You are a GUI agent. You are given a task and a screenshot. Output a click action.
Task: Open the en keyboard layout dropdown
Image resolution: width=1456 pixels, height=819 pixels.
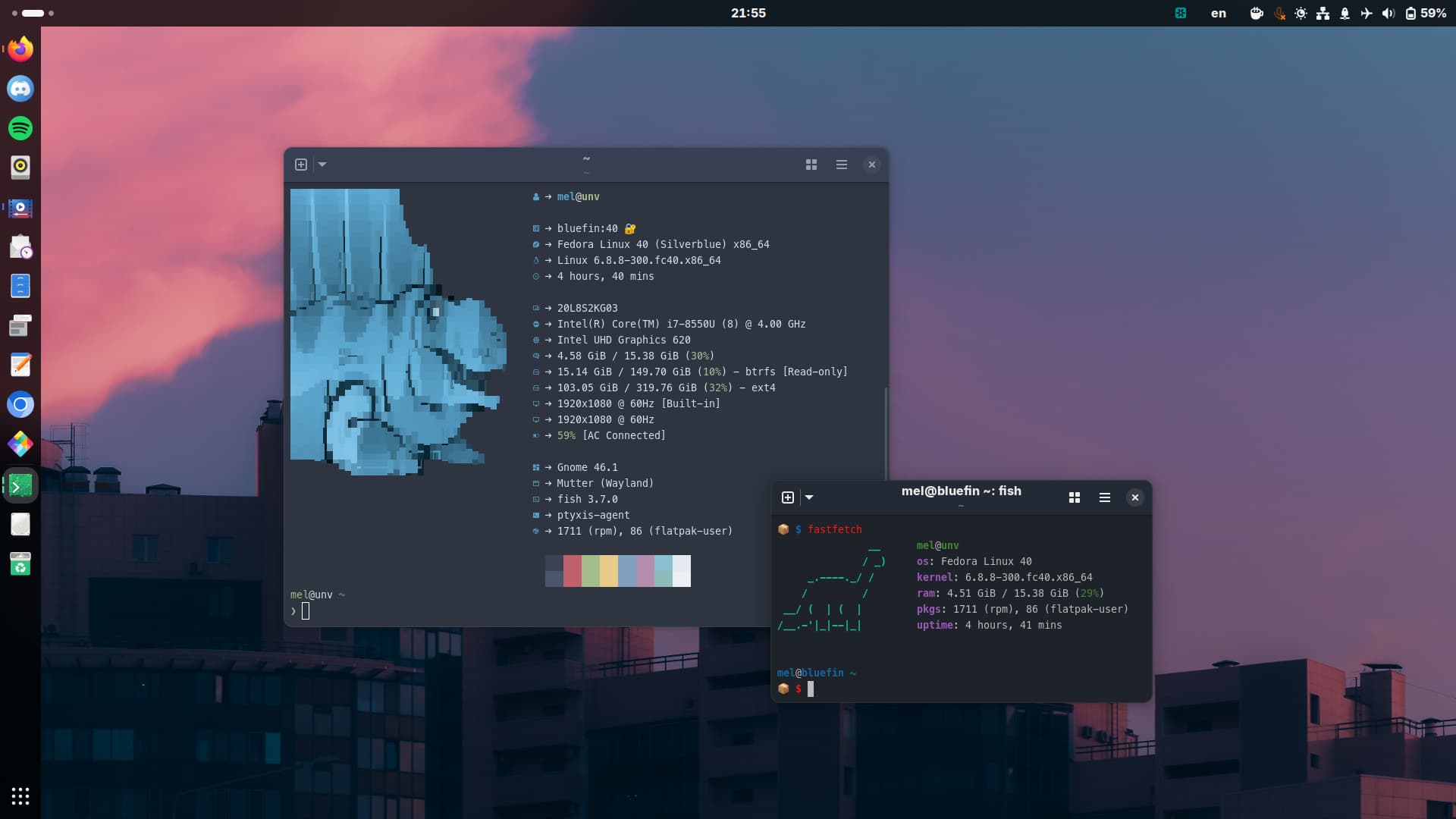coord(1219,13)
